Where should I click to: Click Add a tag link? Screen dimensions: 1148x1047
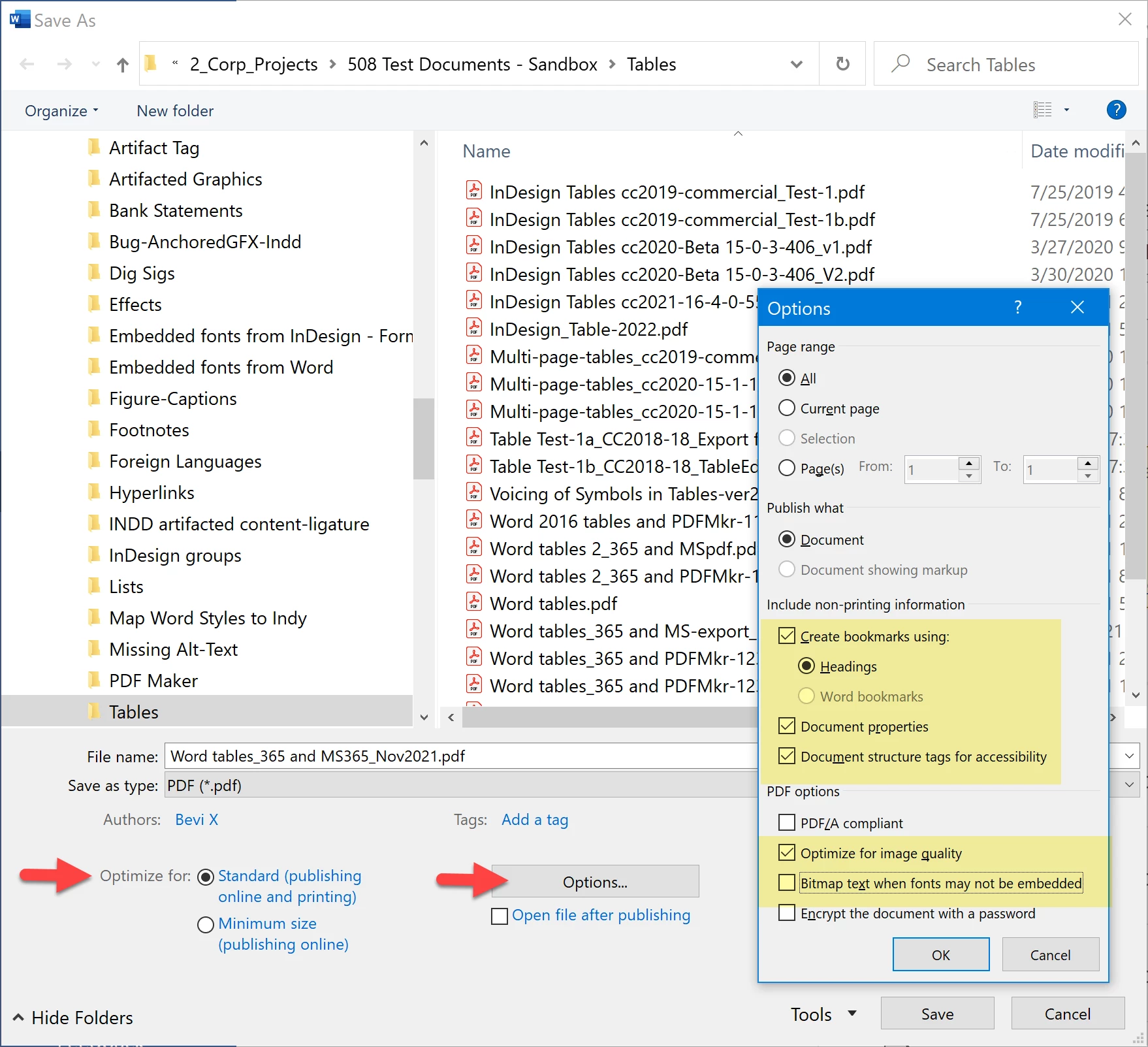[535, 819]
